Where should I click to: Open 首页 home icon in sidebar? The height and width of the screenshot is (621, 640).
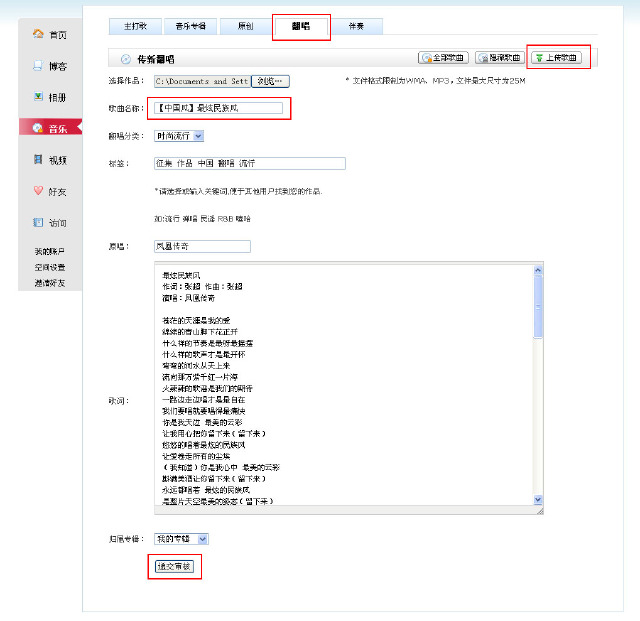point(50,34)
